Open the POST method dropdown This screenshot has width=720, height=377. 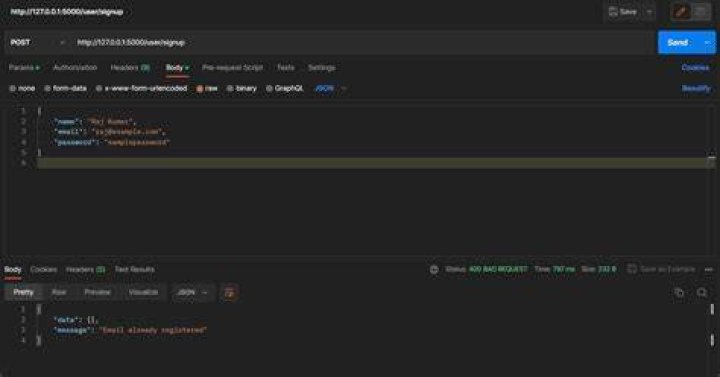click(38, 43)
